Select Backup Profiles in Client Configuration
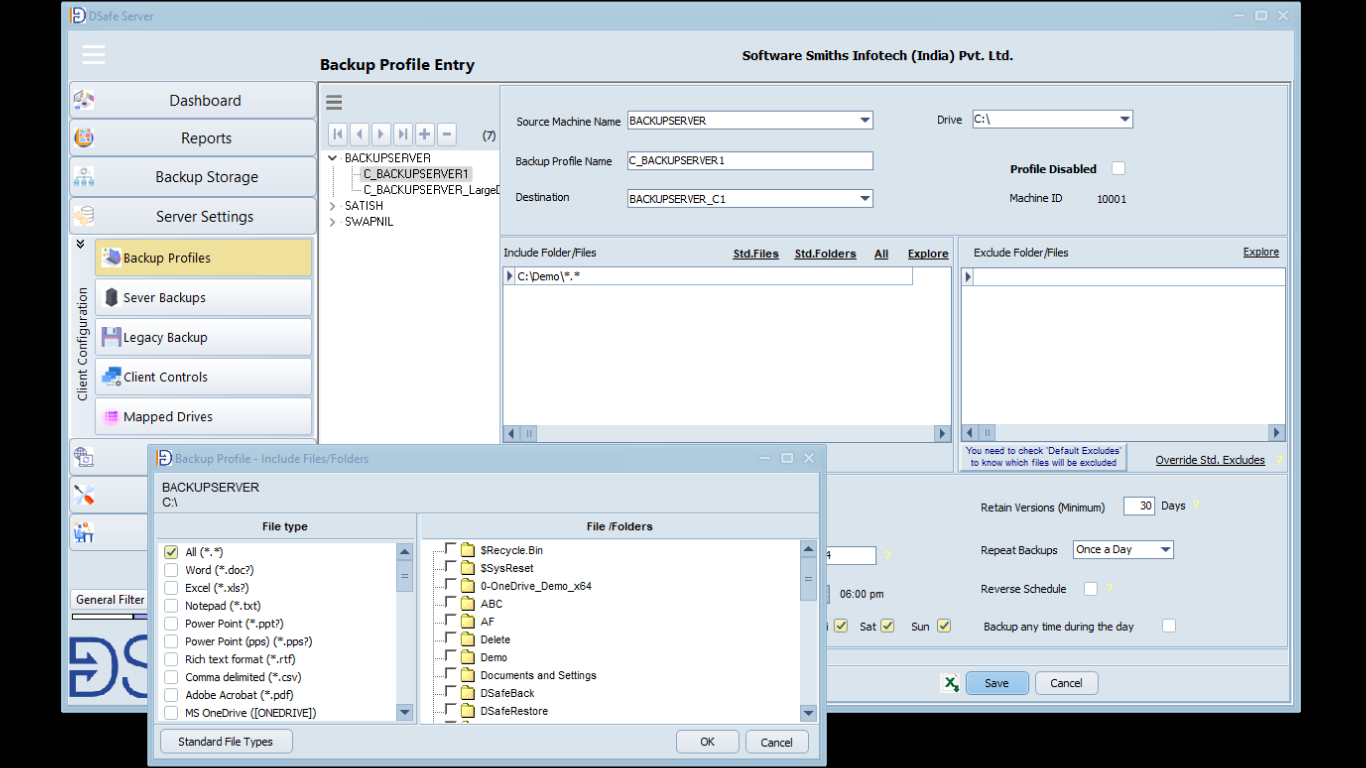Image resolution: width=1366 pixels, height=768 pixels. [203, 257]
